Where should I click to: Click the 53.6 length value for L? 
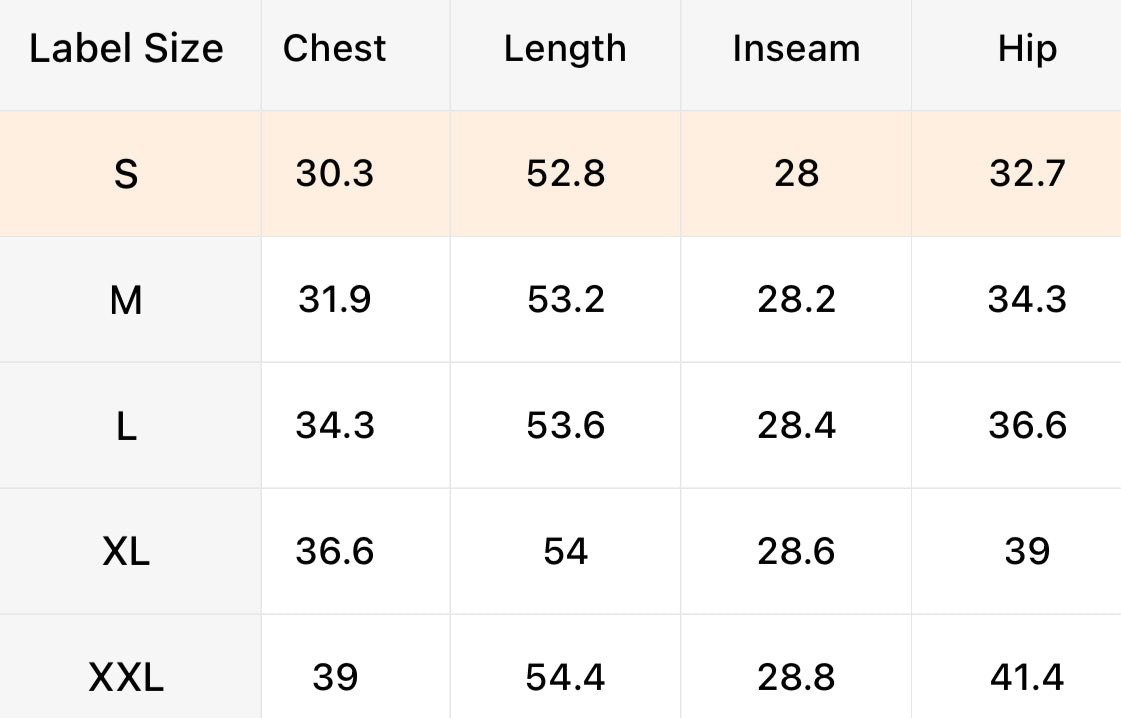pyautogui.click(x=565, y=426)
